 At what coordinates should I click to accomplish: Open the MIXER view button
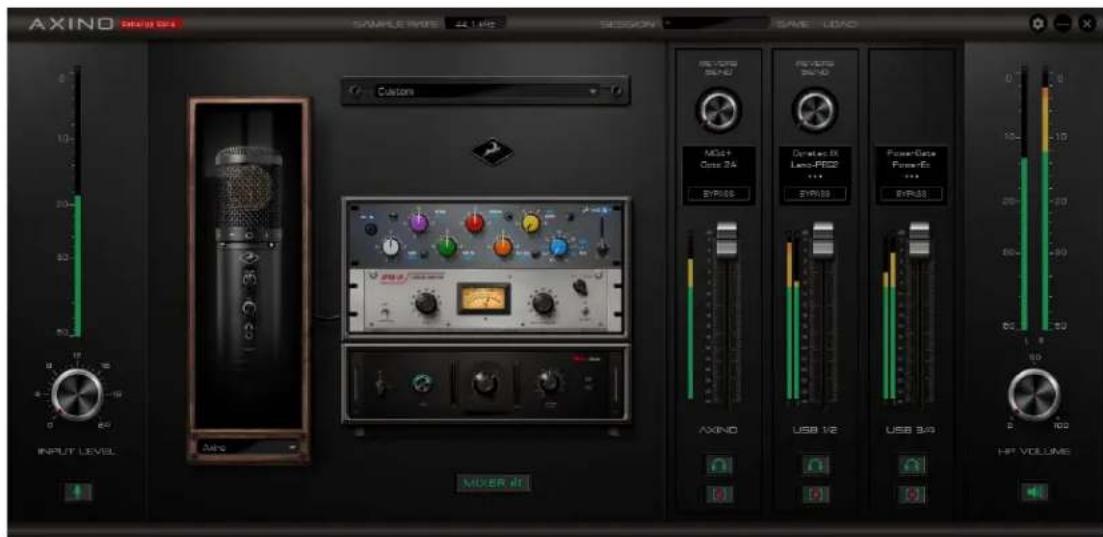point(495,483)
